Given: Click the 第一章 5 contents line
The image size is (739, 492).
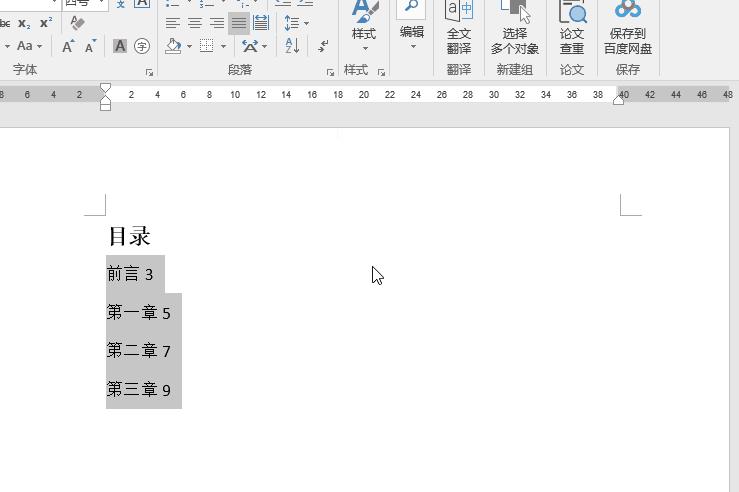Looking at the screenshot, I should [139, 312].
